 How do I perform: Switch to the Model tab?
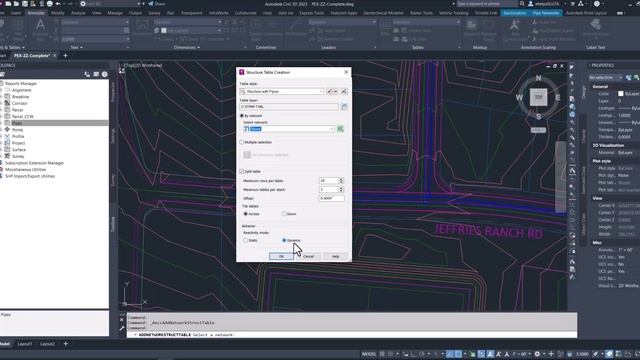[5, 344]
